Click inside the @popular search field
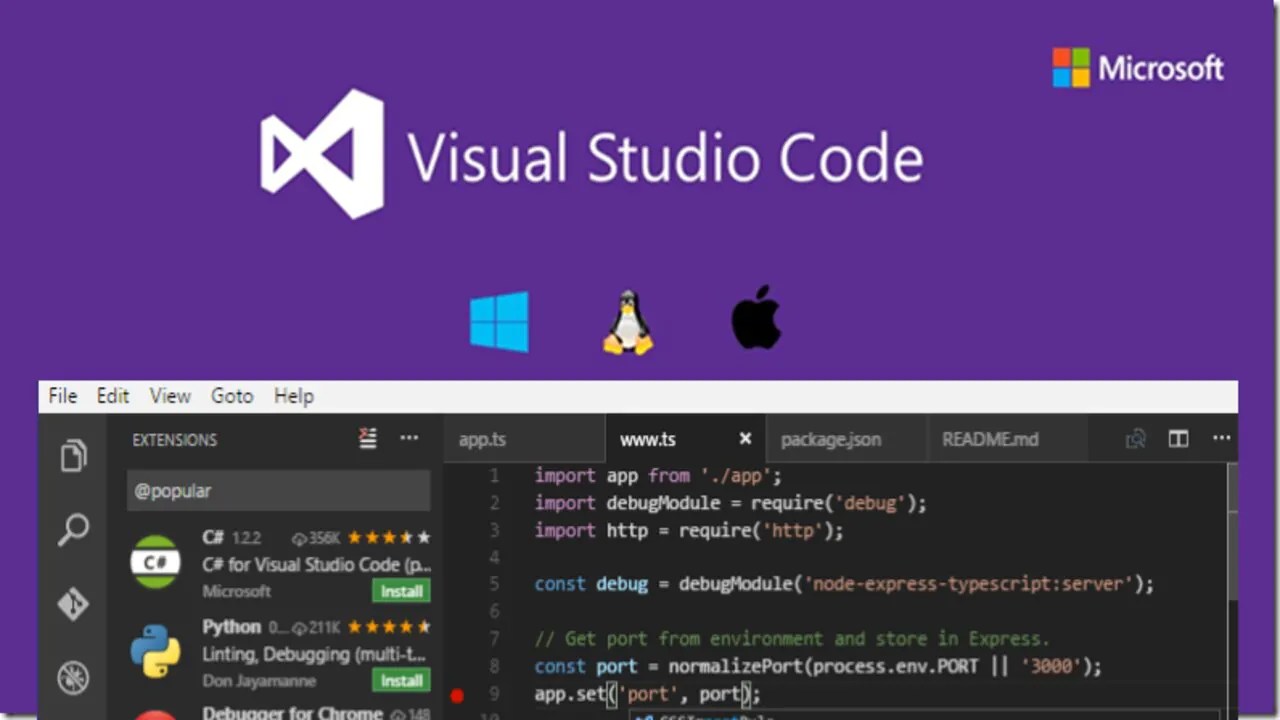This screenshot has height=720, width=1280. click(x=278, y=490)
